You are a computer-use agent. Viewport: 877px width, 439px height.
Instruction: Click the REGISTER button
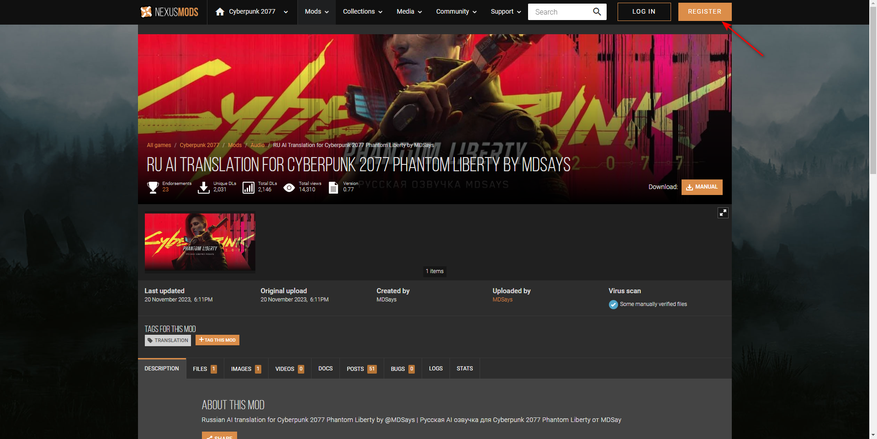tap(705, 12)
